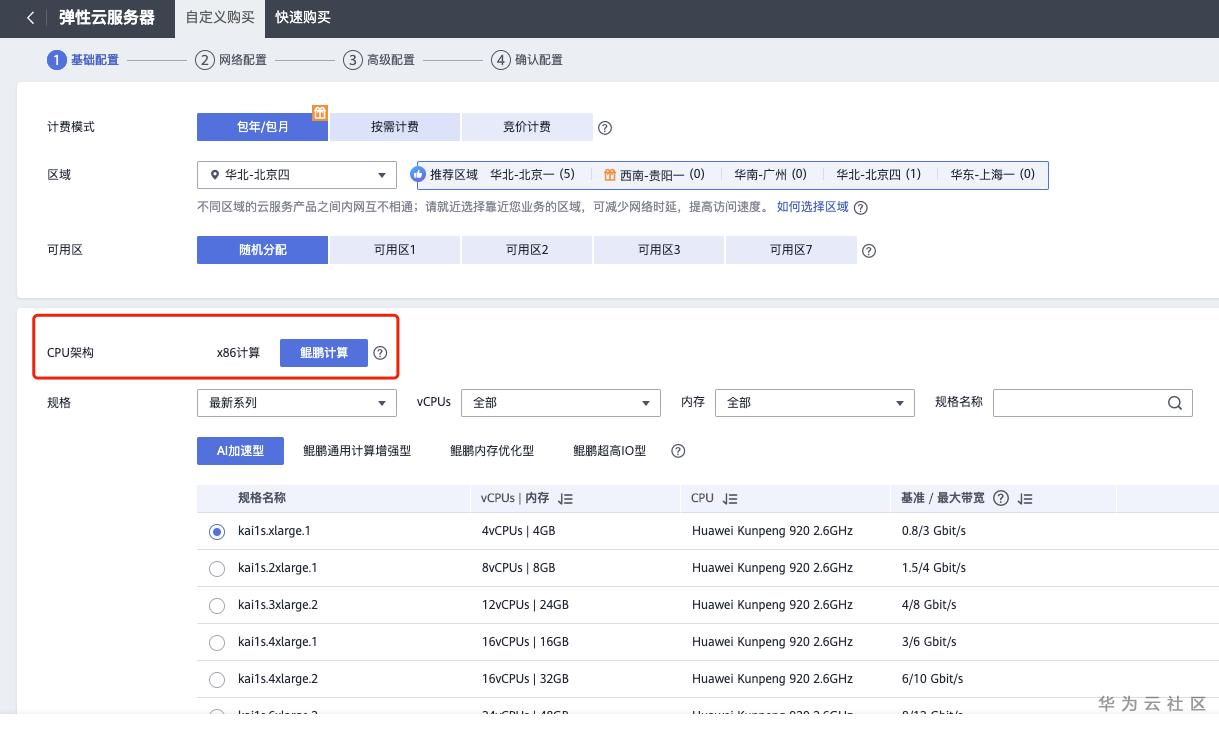This screenshot has height=729, width=1219.
Task: Open the vCPUs 全部 dropdown
Action: 561,403
